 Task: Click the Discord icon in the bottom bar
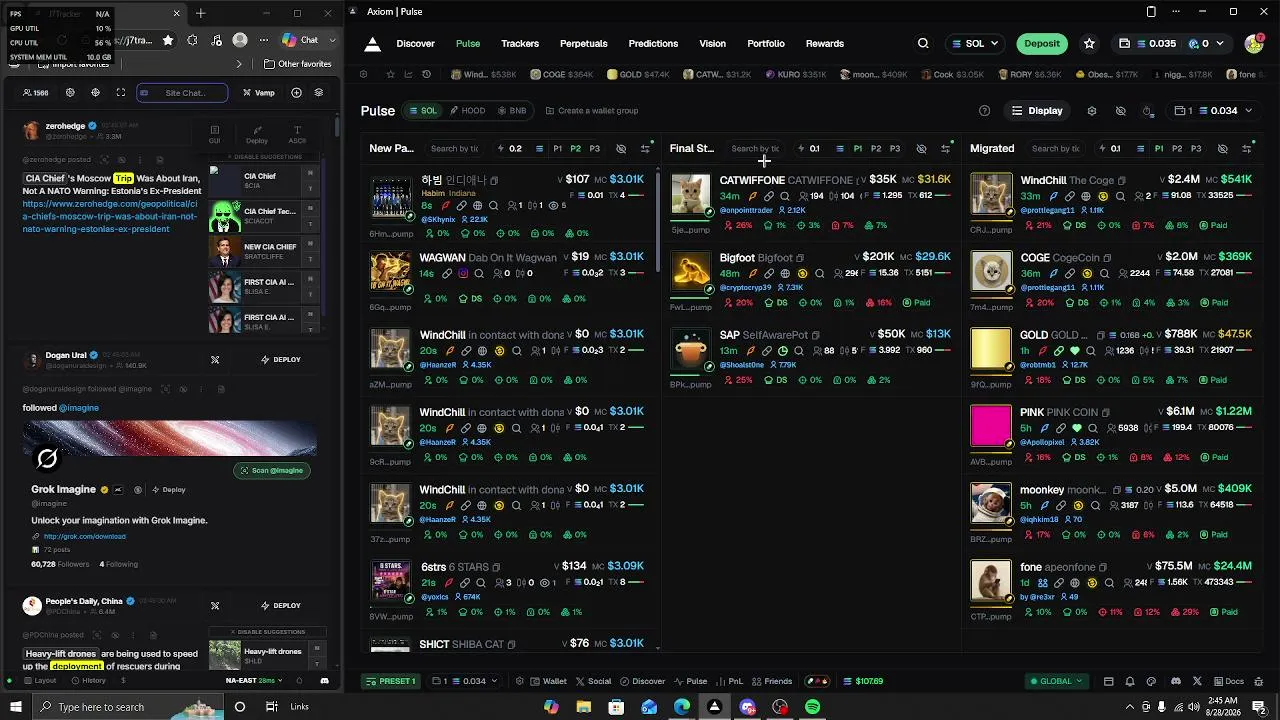pyautogui.click(x=1177, y=681)
